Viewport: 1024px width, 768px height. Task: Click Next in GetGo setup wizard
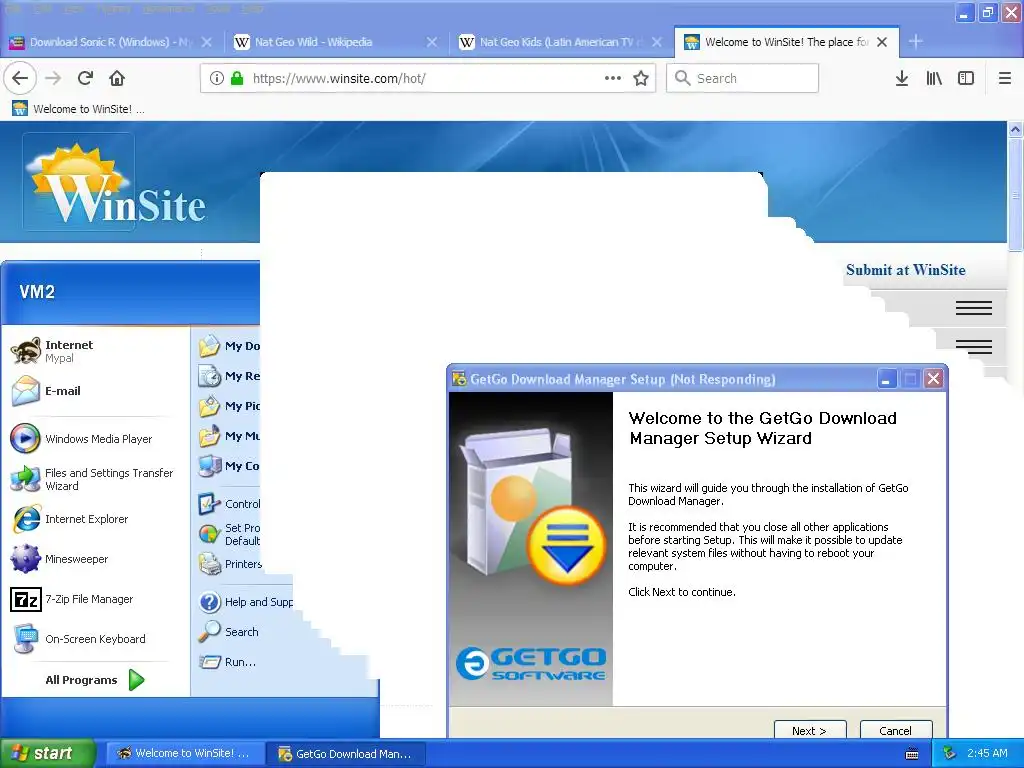click(810, 730)
